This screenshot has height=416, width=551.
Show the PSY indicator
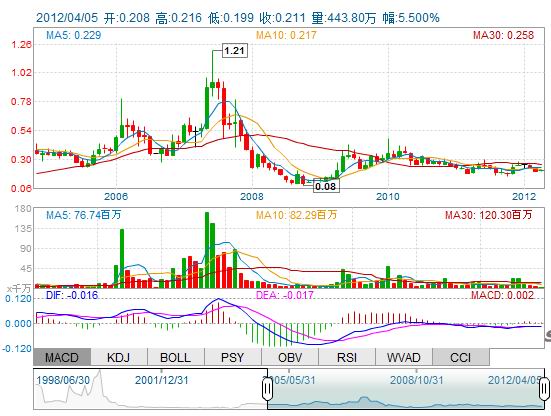point(233,357)
